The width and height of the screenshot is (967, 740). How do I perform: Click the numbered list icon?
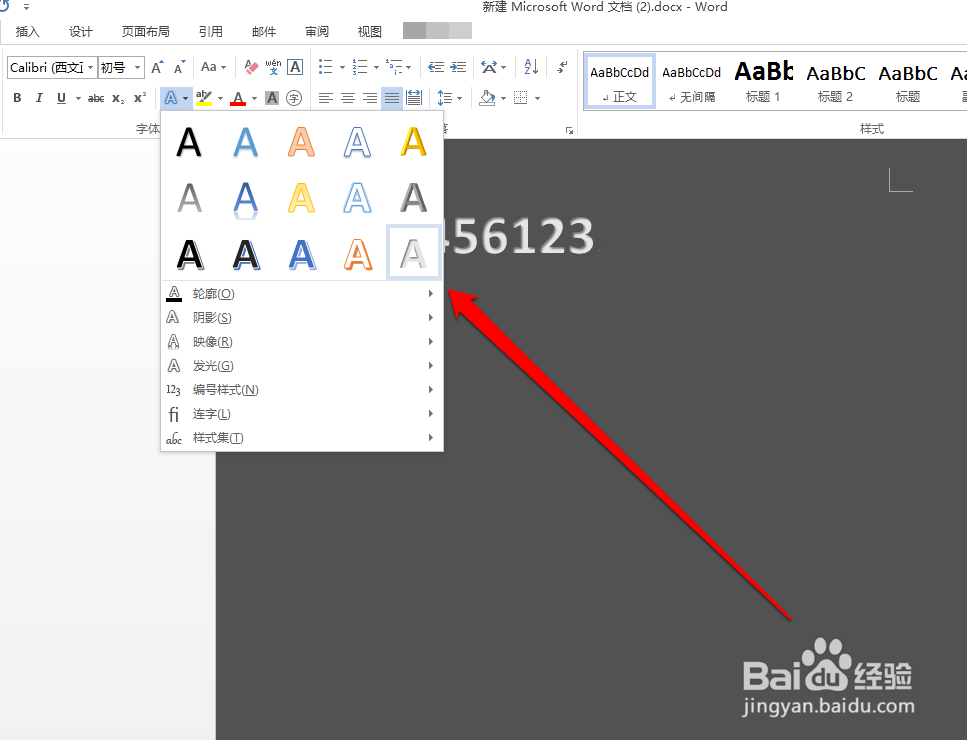tap(360, 67)
